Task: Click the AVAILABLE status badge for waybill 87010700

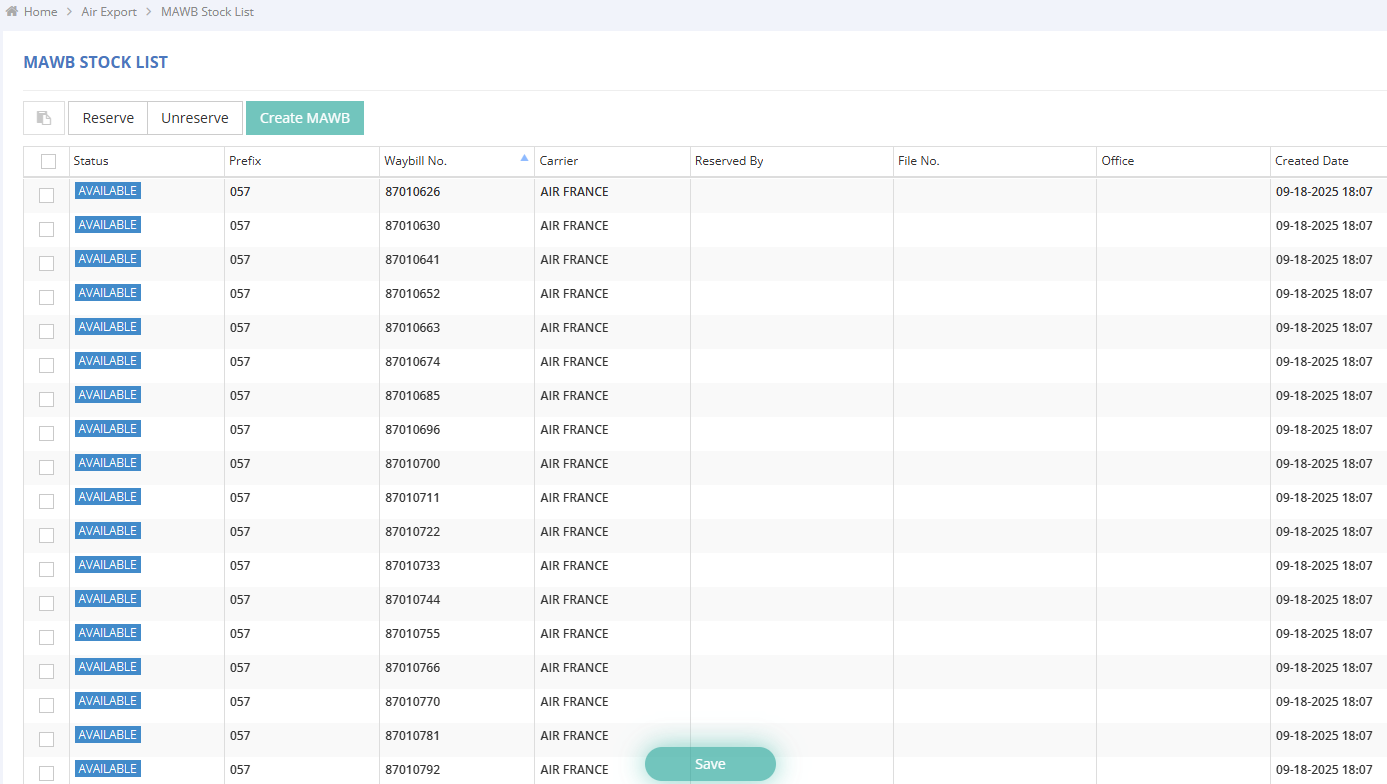Action: [x=107, y=463]
